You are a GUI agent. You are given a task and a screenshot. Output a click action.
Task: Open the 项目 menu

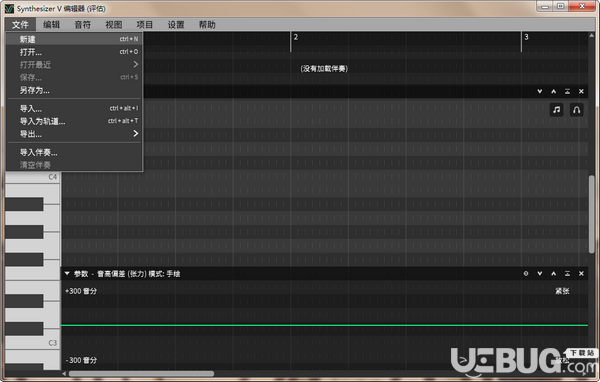[x=145, y=24]
